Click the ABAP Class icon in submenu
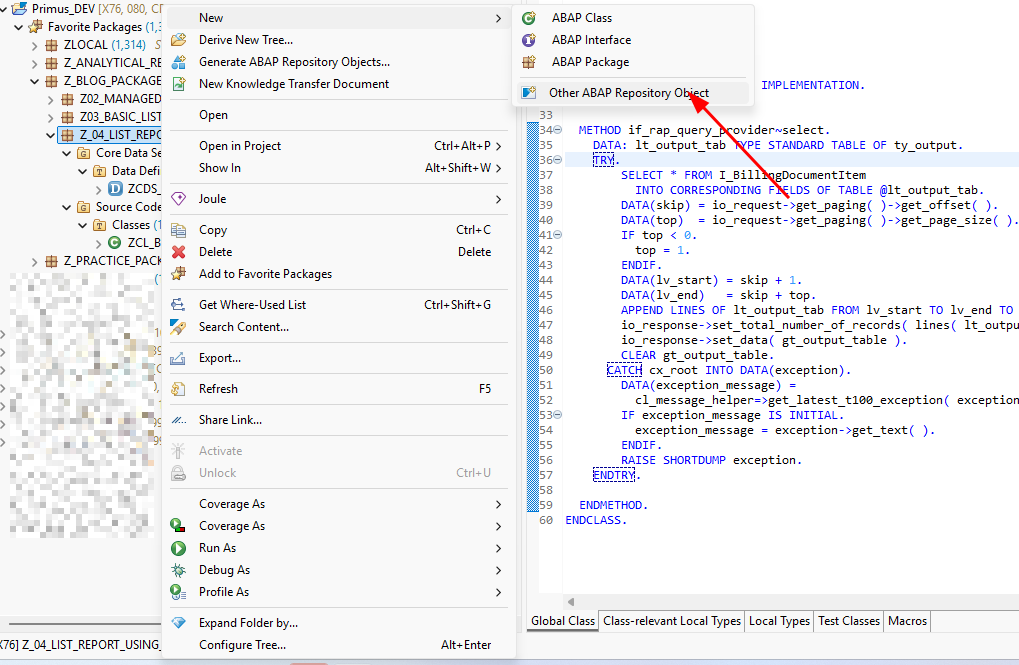 [x=529, y=18]
